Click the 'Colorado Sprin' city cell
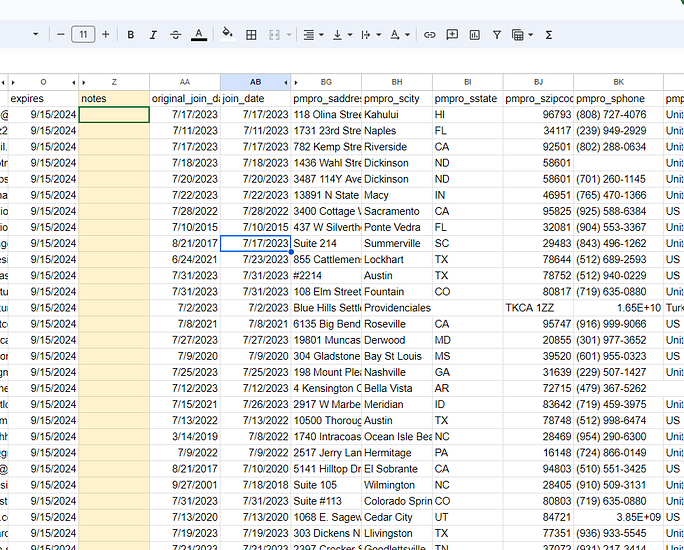 point(397,501)
